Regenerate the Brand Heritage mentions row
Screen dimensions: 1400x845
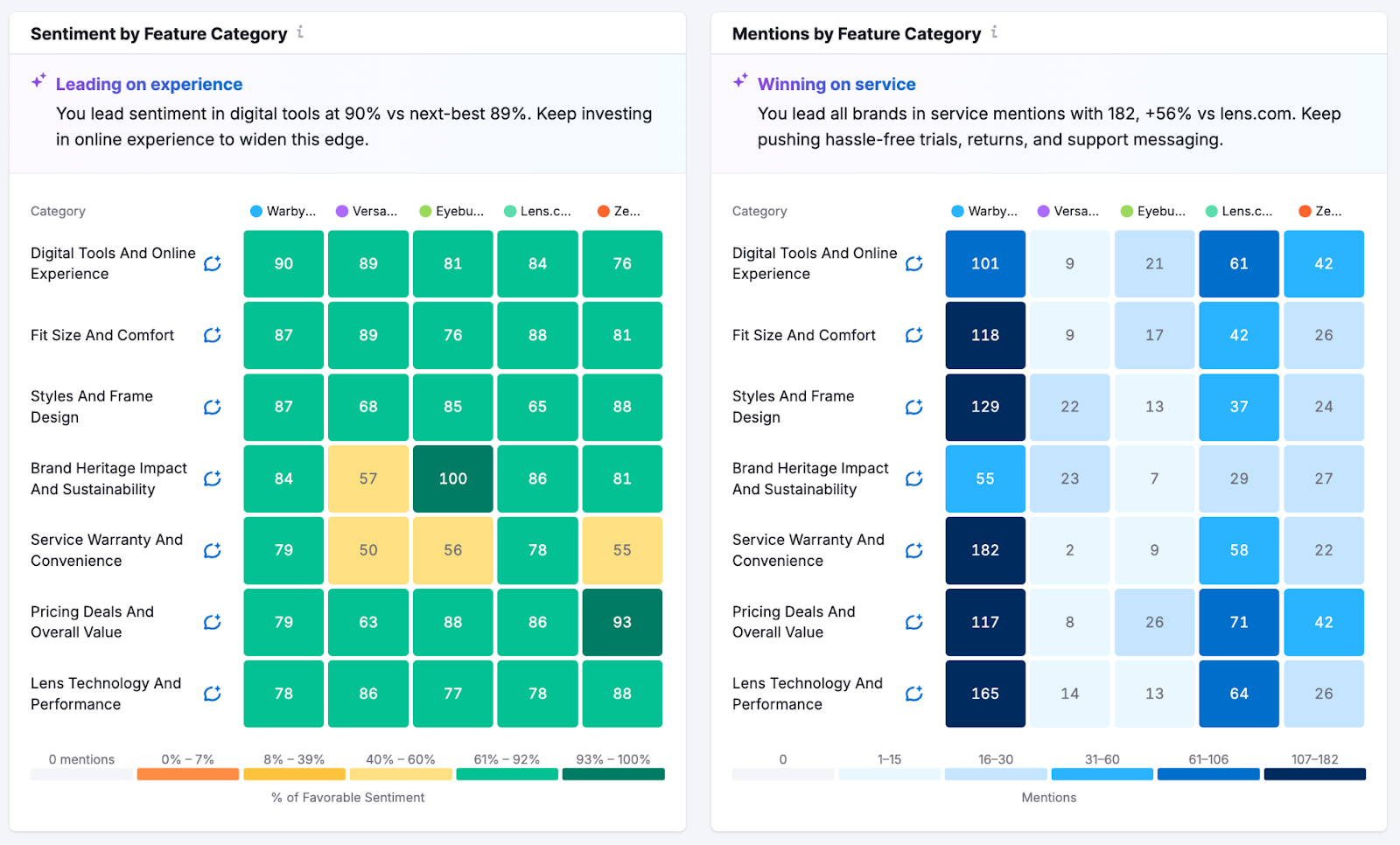click(914, 478)
